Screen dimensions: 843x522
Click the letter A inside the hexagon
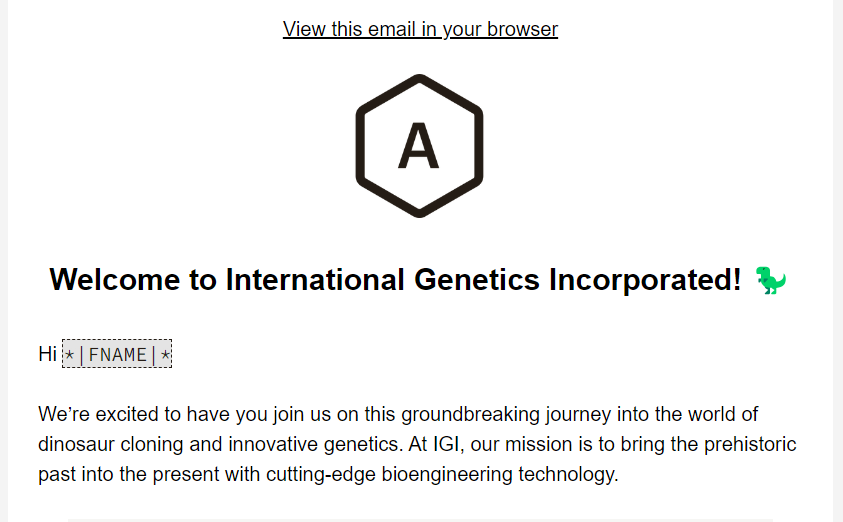(418, 146)
